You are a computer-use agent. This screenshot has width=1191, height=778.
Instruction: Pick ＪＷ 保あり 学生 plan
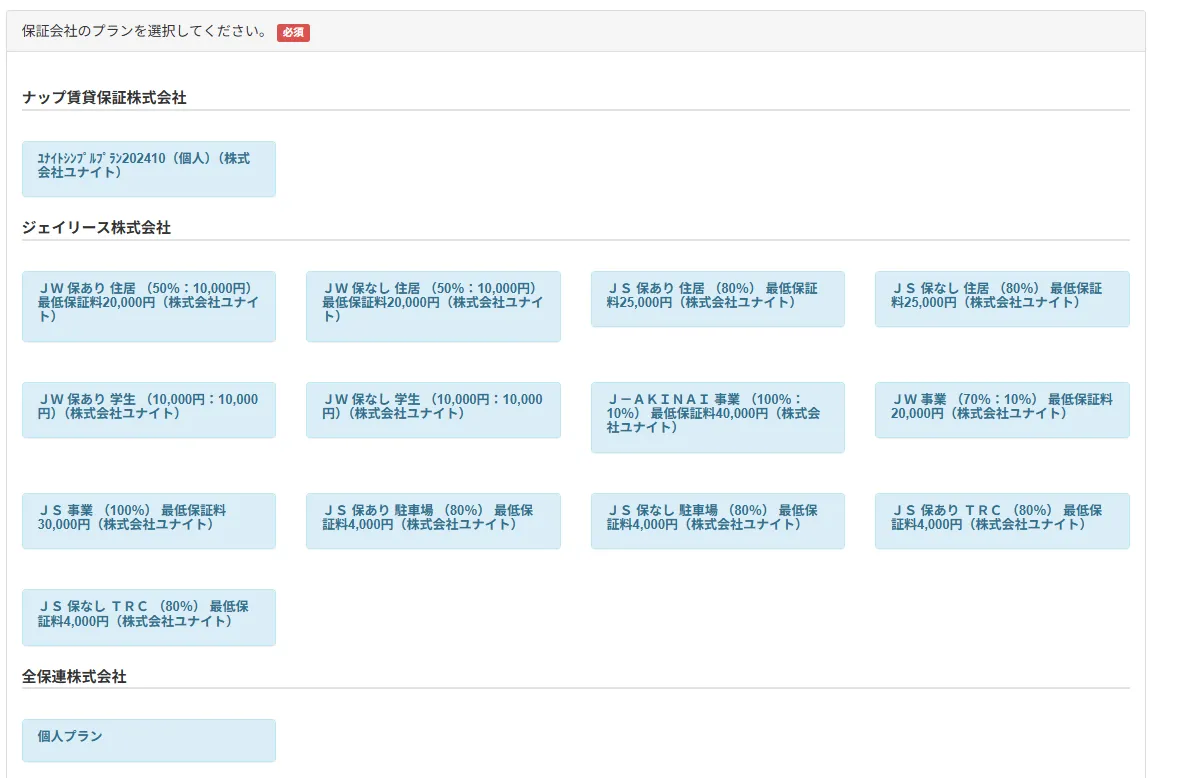tap(148, 409)
